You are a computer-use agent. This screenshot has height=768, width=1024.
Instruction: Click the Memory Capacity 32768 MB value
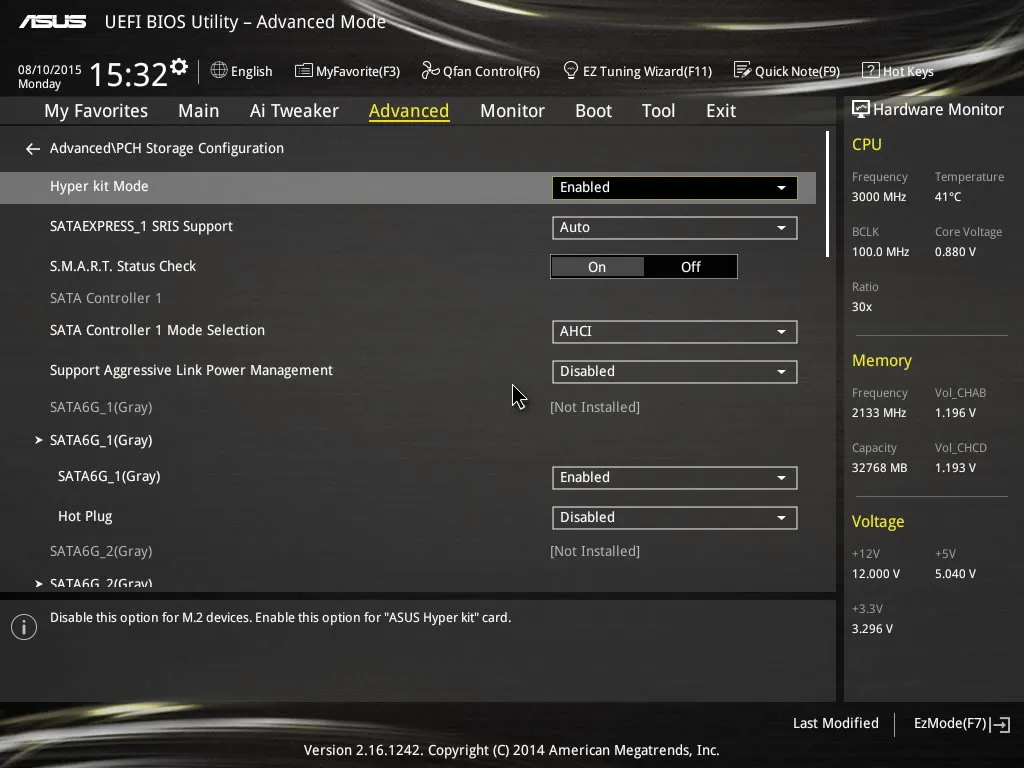click(879, 468)
